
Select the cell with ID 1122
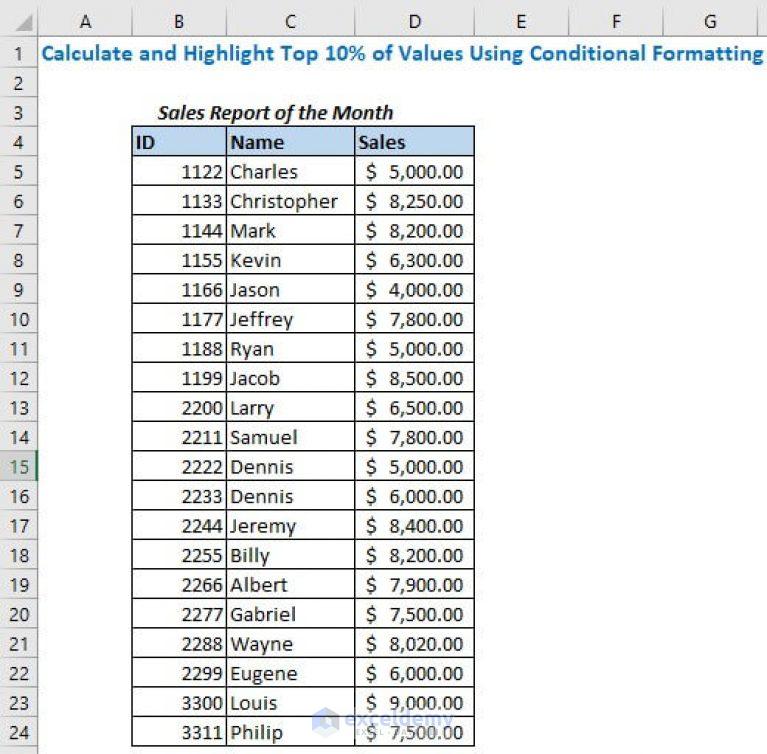(179, 171)
